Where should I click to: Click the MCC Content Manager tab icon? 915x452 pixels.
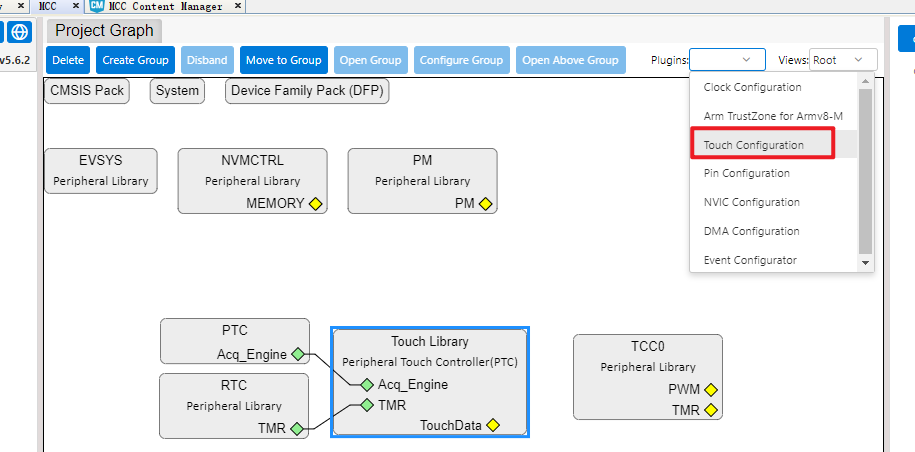(x=97, y=6)
